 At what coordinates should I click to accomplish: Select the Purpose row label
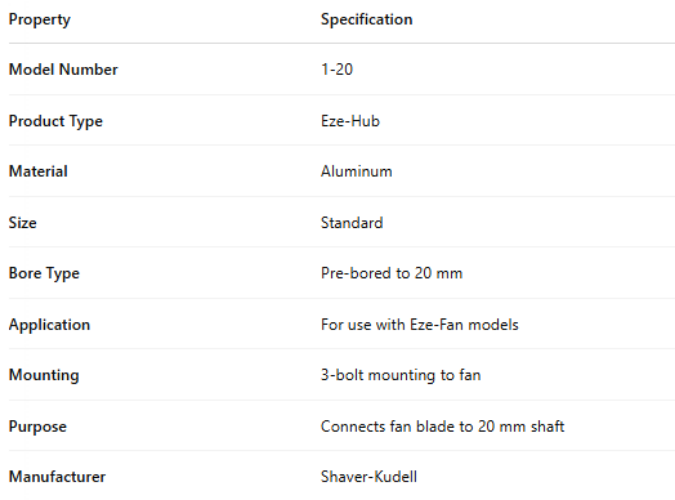coord(37,426)
